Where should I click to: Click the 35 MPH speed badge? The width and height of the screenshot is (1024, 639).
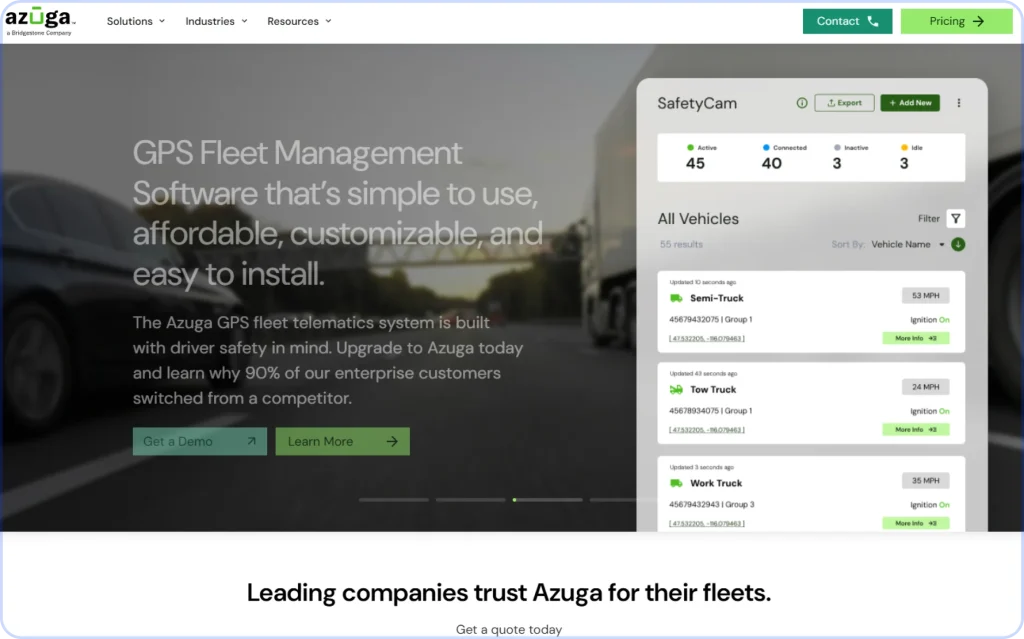pos(925,480)
